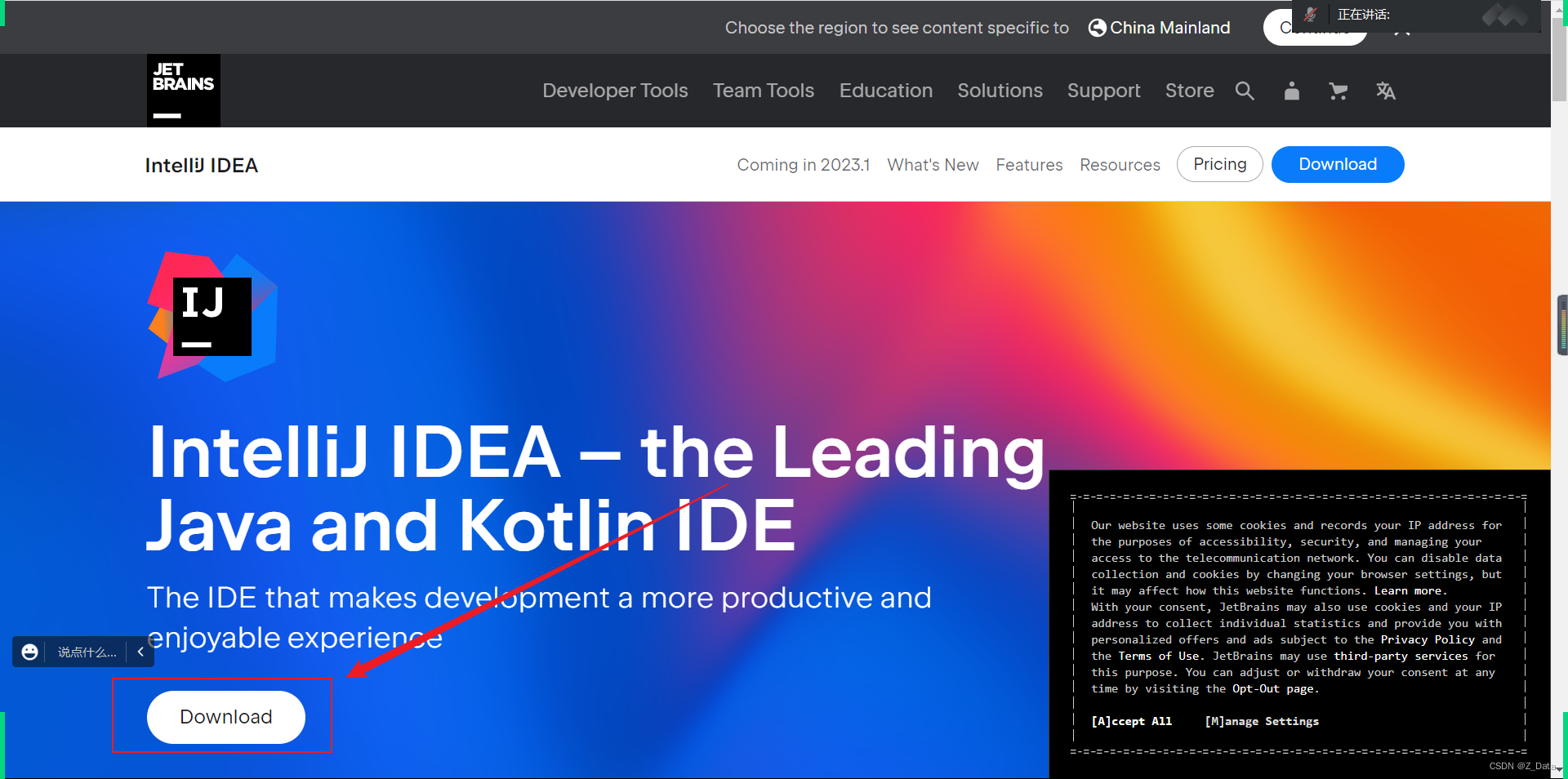
Task: Open Support menu
Action: pos(1104,91)
